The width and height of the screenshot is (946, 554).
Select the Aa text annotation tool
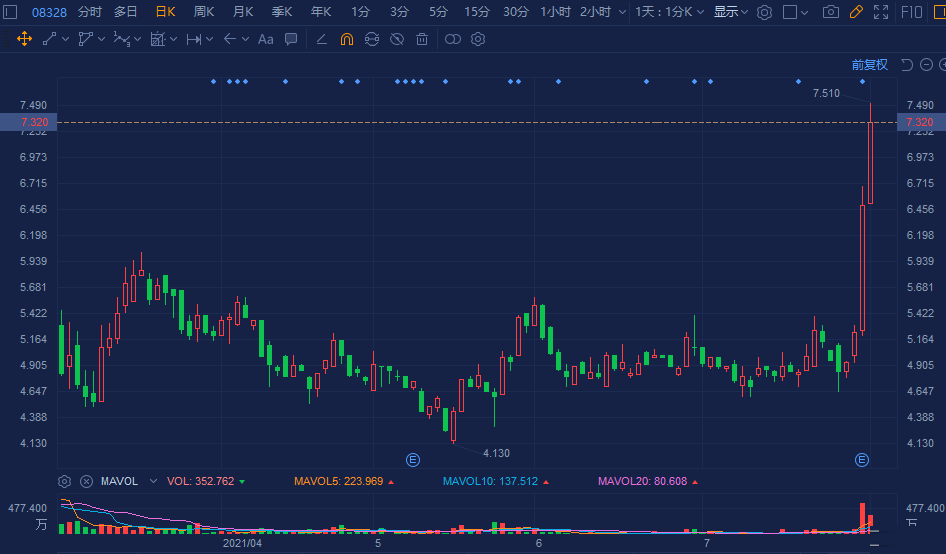[x=265, y=39]
